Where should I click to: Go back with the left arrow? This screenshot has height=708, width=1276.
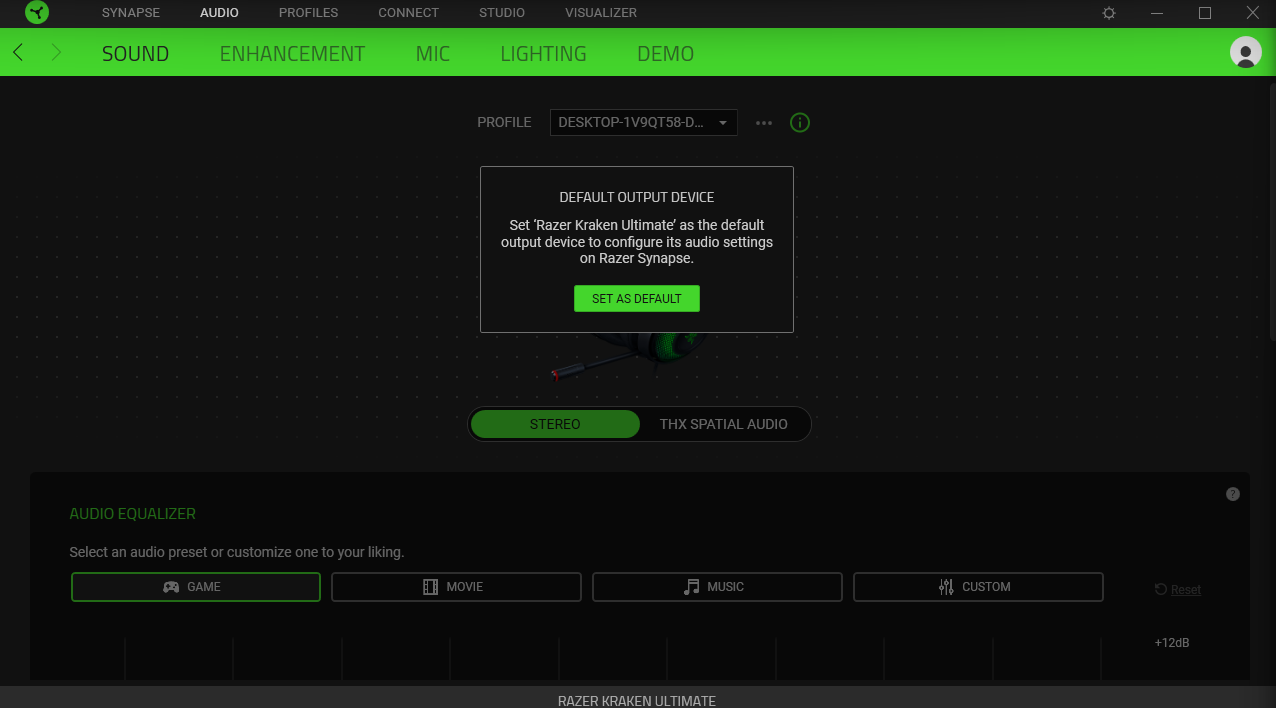18,52
